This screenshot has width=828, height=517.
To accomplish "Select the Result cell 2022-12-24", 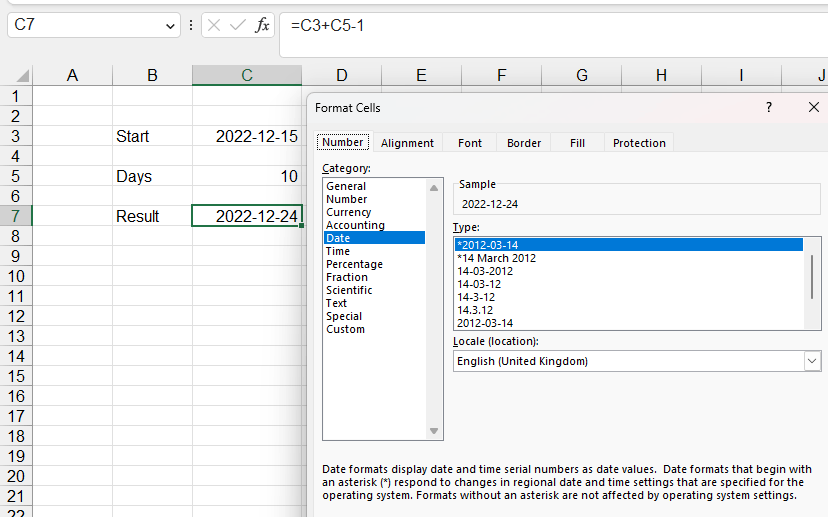I will click(247, 216).
